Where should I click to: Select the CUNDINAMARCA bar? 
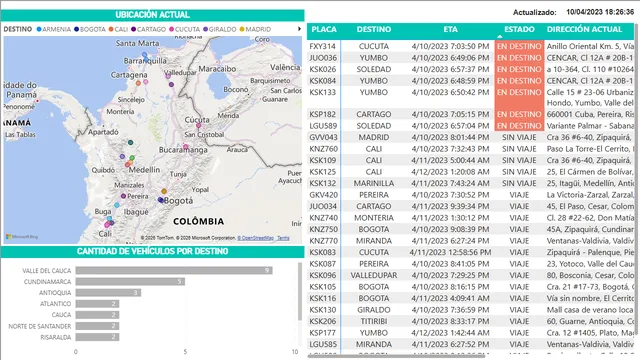pos(130,282)
